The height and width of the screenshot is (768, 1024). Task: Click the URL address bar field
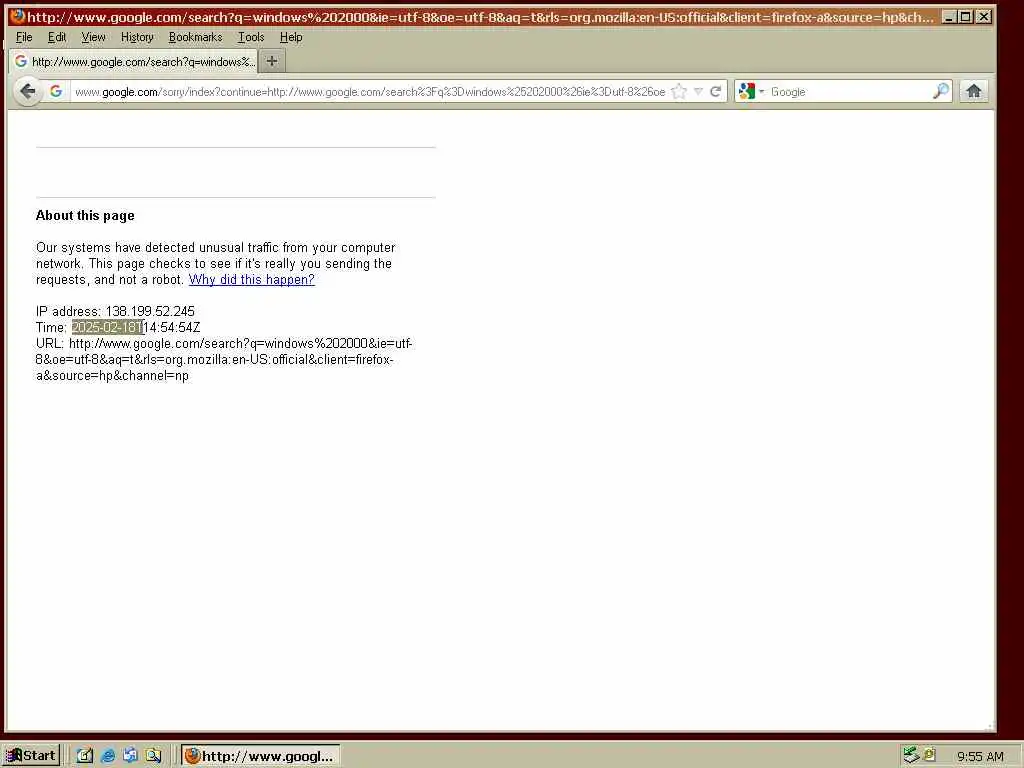click(370, 91)
